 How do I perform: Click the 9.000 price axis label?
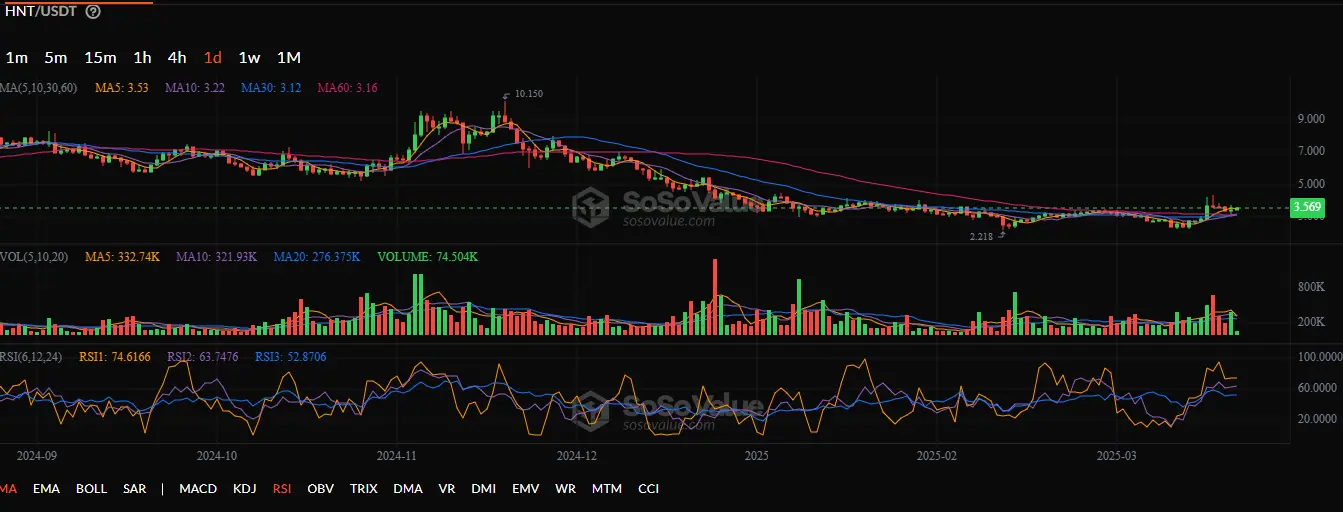1312,119
